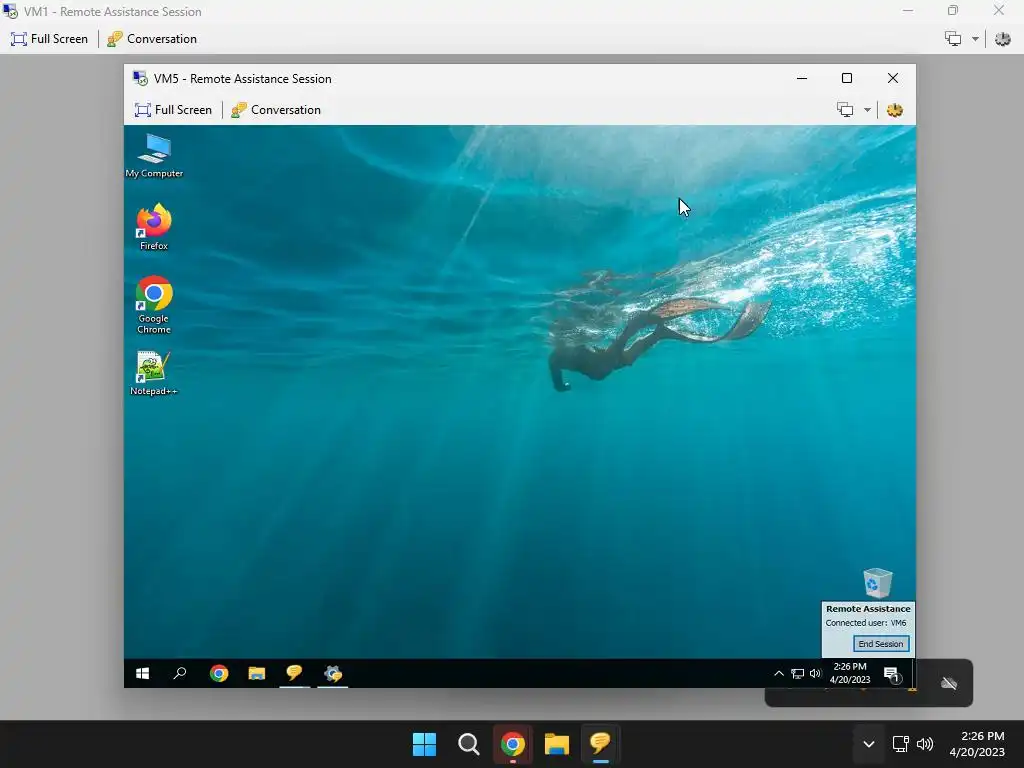Close the VM5 Remote Assistance window
The height and width of the screenshot is (768, 1024).
point(893,78)
